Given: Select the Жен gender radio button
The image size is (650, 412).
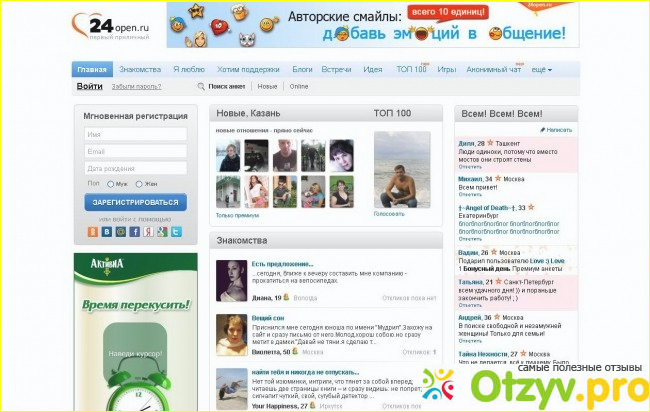Looking at the screenshot, I should click(140, 184).
